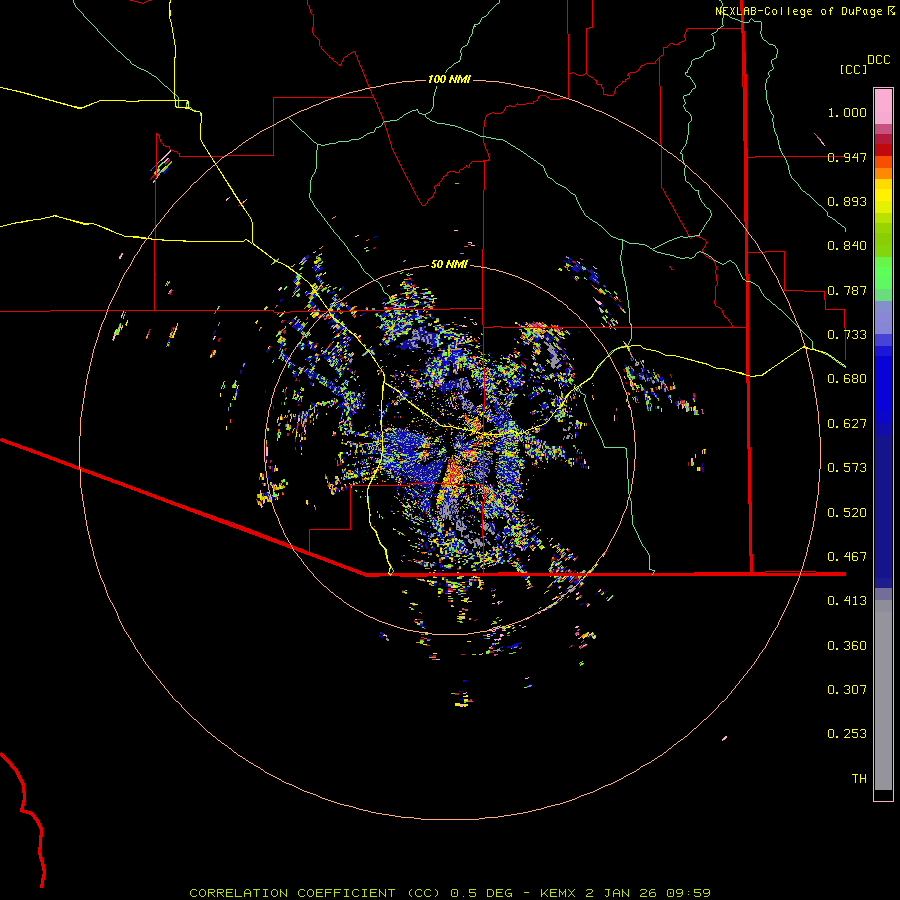Click the 1.000 legend value
The width and height of the screenshot is (900, 900).
pyautogui.click(x=847, y=112)
